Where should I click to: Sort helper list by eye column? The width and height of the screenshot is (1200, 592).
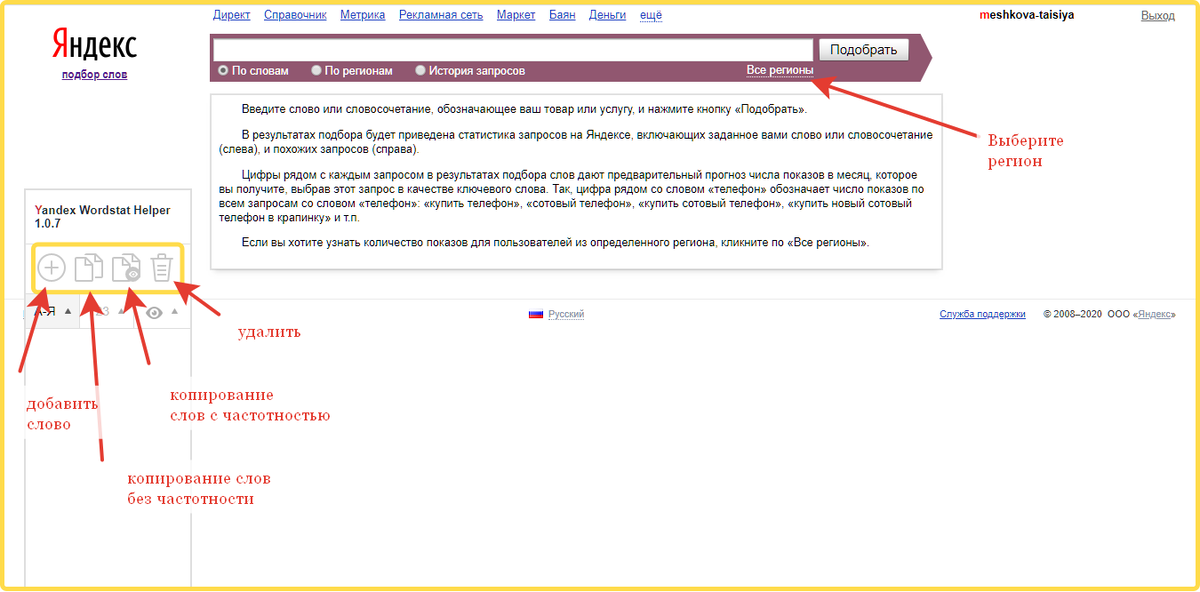(x=162, y=312)
